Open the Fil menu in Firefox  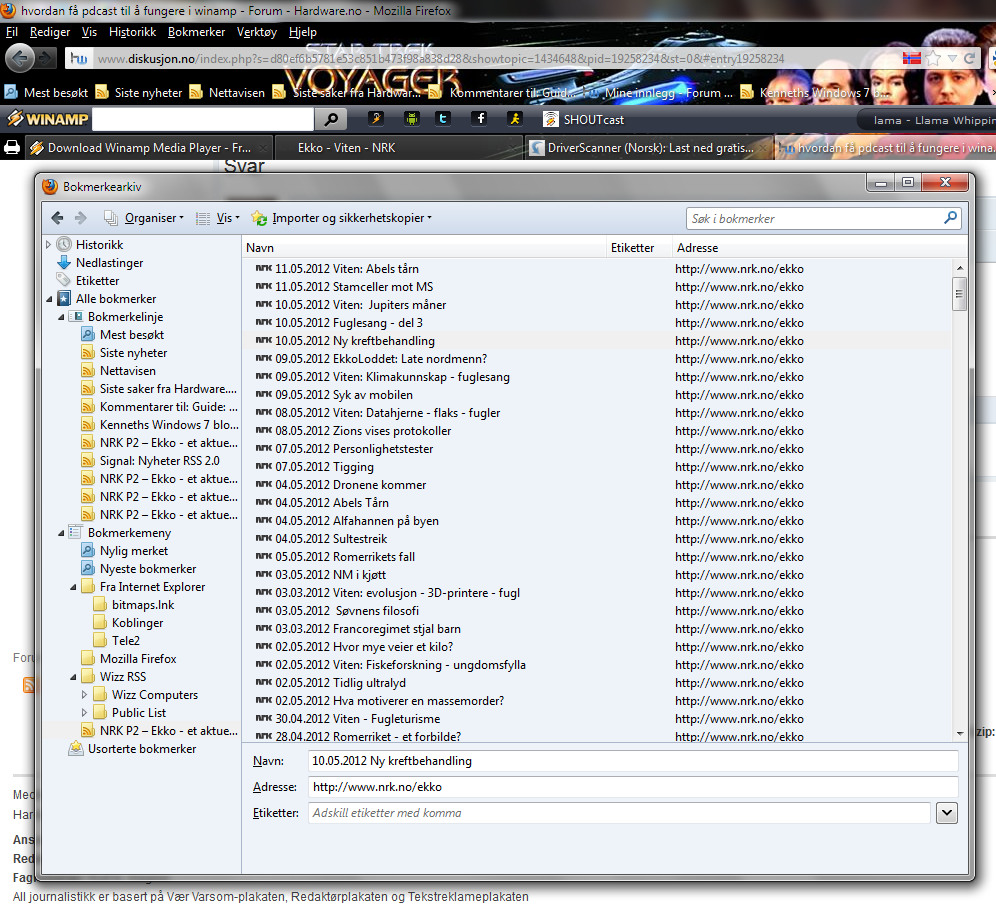[x=12, y=32]
